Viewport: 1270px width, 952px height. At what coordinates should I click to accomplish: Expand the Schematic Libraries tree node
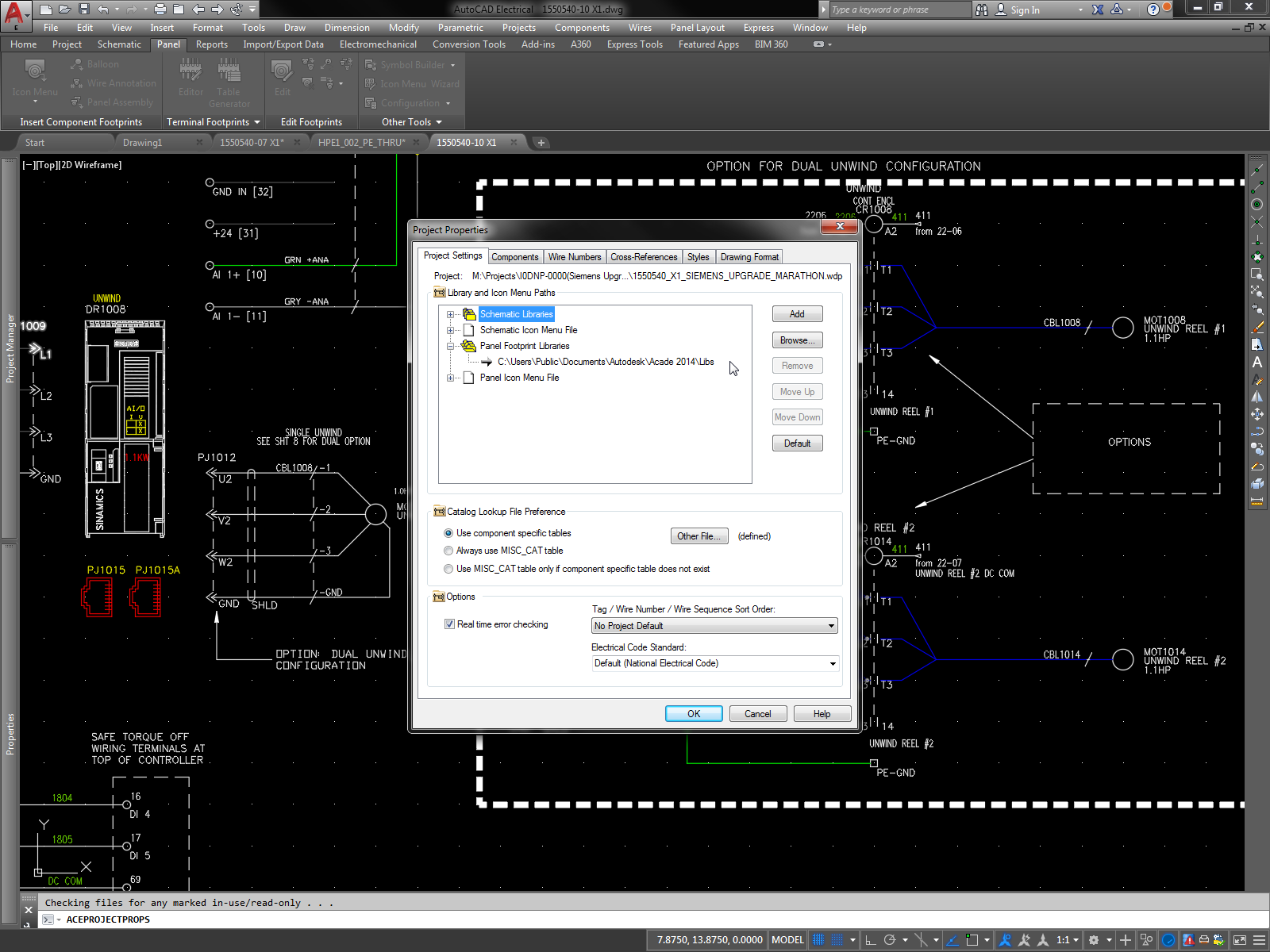point(452,313)
